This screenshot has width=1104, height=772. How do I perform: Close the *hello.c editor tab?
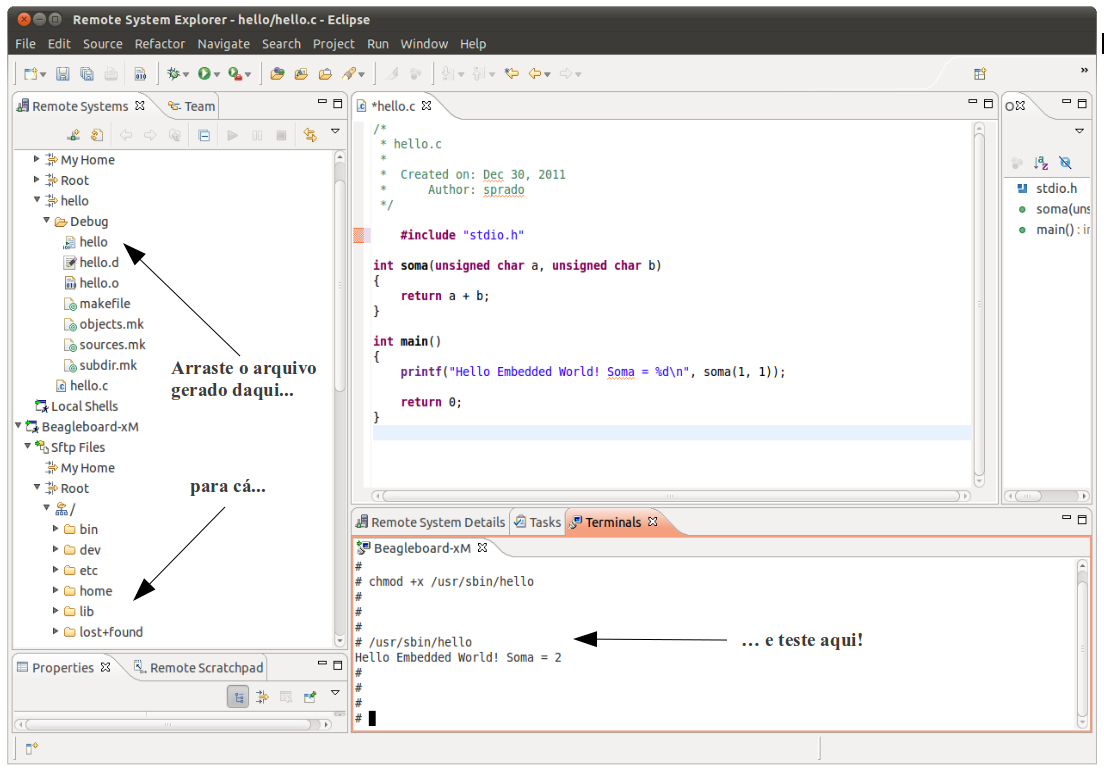pos(427,106)
